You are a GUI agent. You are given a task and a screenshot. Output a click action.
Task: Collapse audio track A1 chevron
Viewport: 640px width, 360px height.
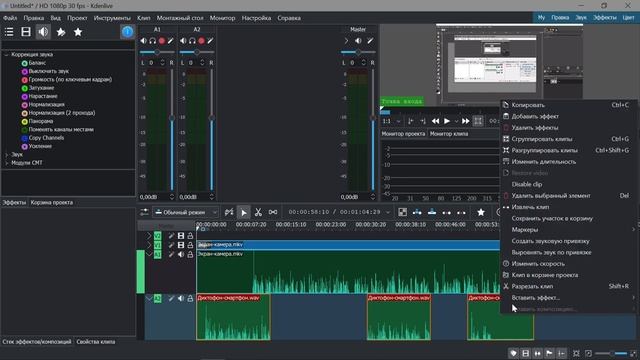149,254
